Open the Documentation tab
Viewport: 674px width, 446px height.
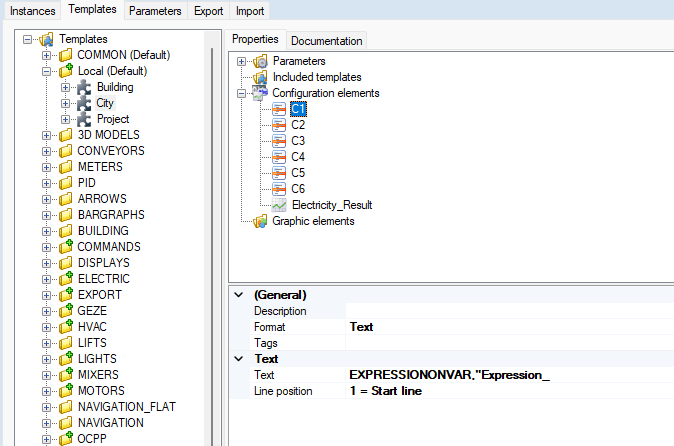point(326,41)
